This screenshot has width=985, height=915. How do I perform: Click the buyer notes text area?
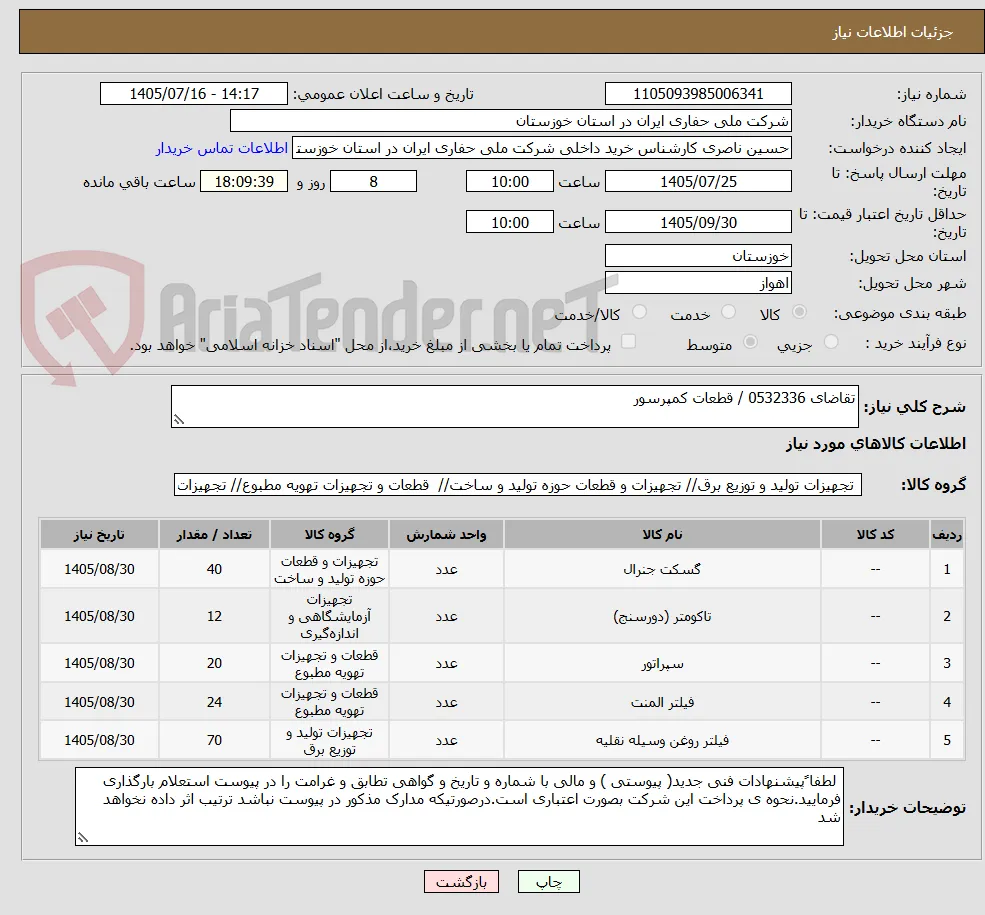point(459,806)
